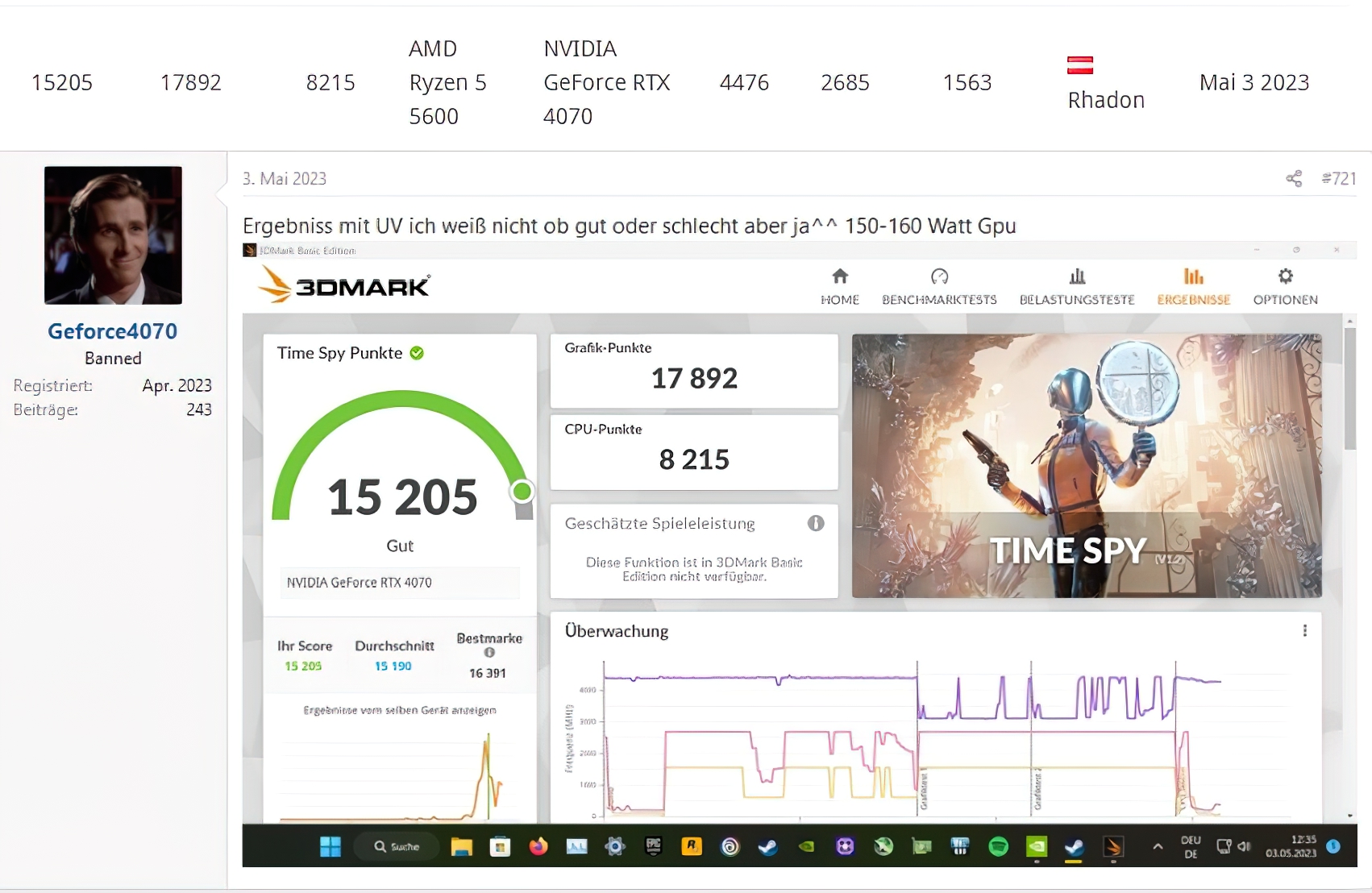The height and width of the screenshot is (893, 1372).
Task: Switch to Benchmarktests in 3DMark
Action: (939, 287)
